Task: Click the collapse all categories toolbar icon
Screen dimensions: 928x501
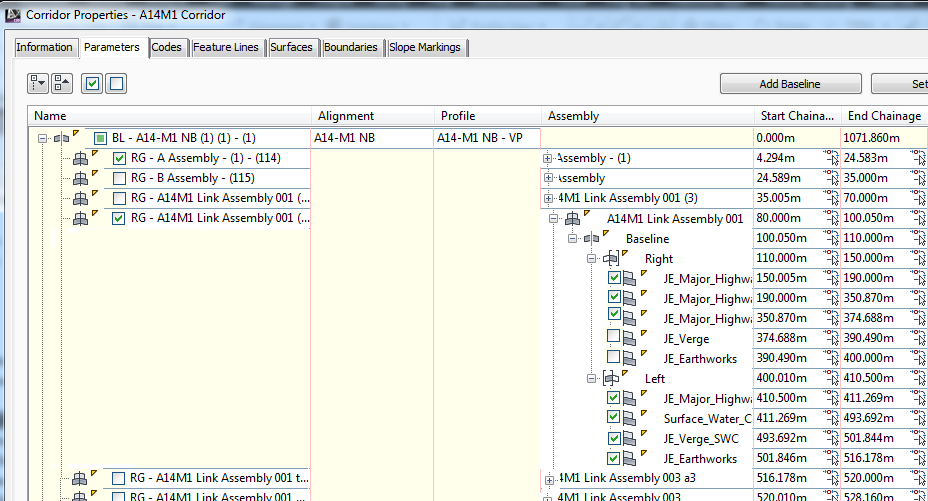Action: [62, 83]
